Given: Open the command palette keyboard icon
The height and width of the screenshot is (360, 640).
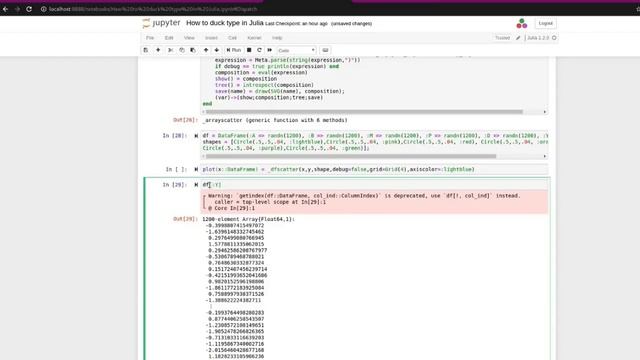Looking at the screenshot, I should [x=325, y=50].
